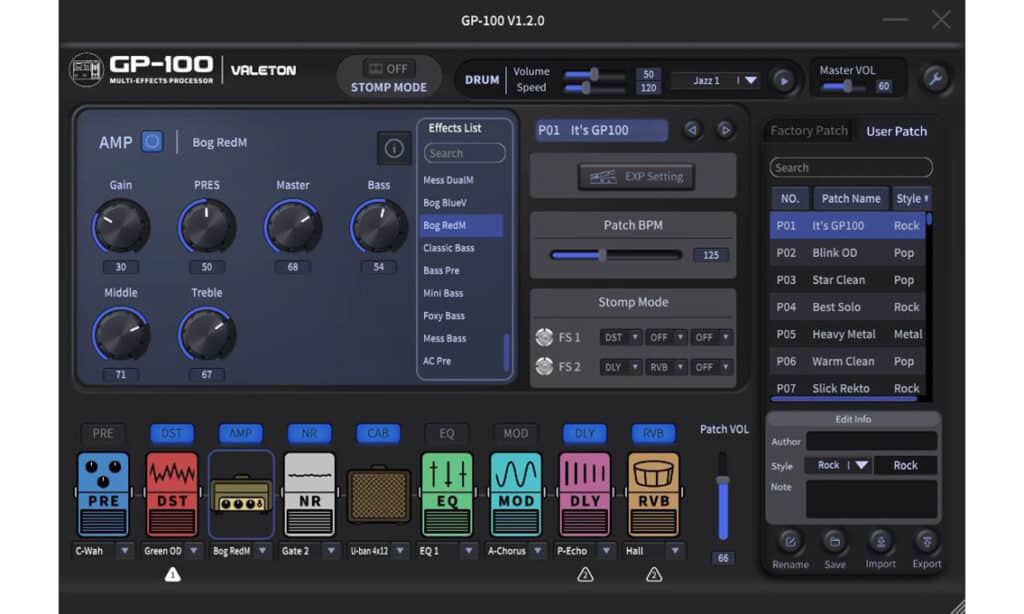Toggle the NR module off

point(310,433)
